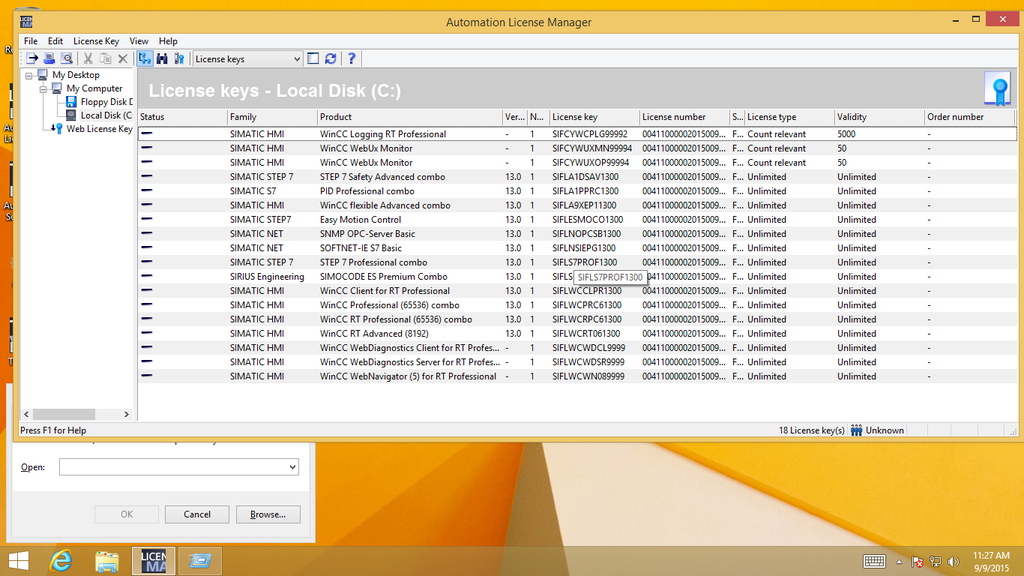
Task: Select PID Professional combo row
Action: 577,191
